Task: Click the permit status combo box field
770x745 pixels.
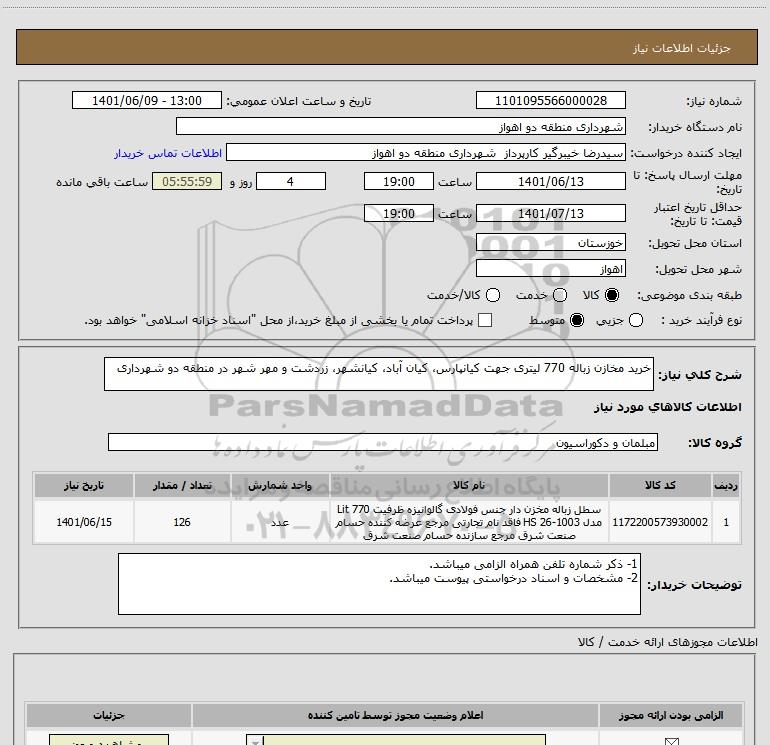Action: 396,740
